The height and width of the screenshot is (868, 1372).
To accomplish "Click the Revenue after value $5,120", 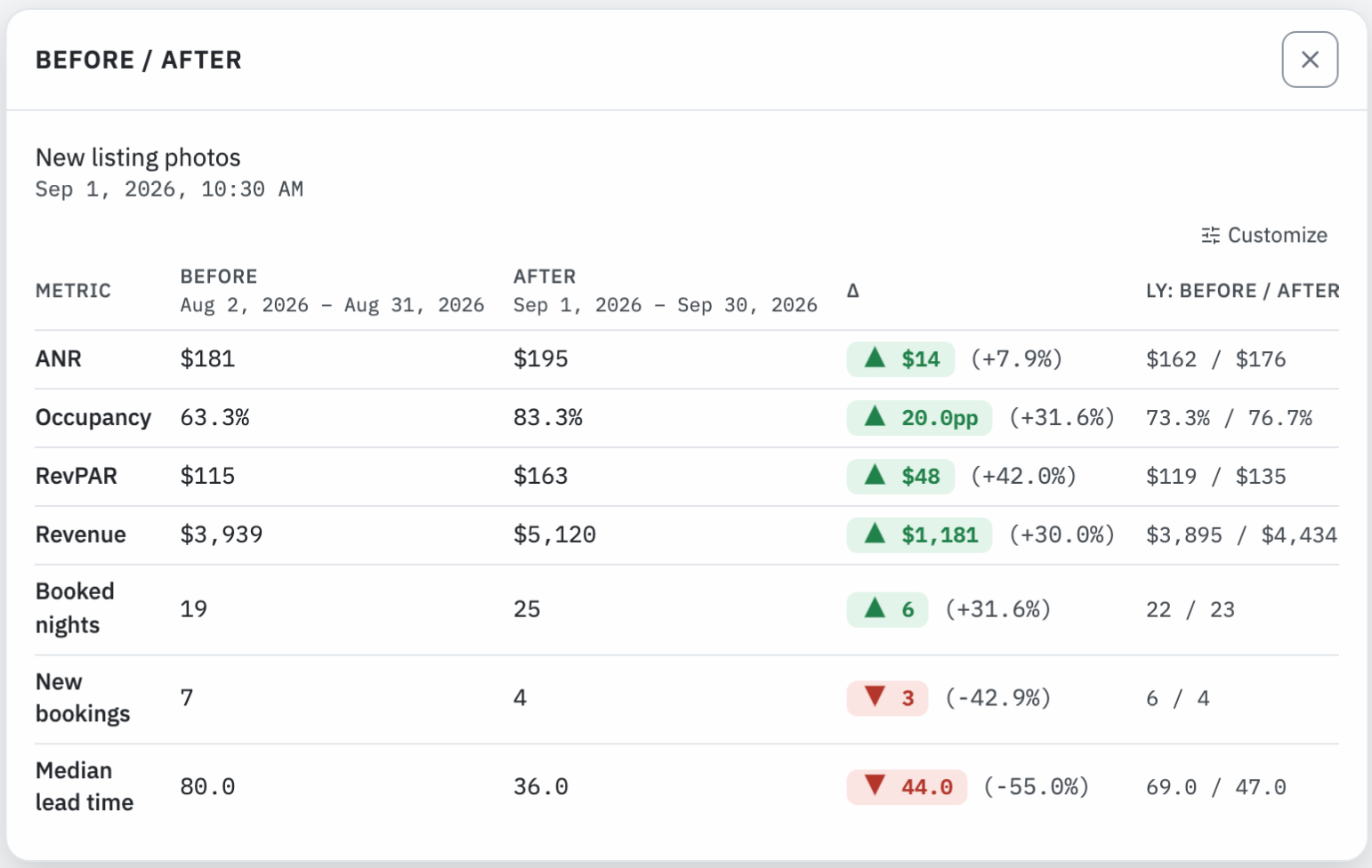I will (554, 534).
